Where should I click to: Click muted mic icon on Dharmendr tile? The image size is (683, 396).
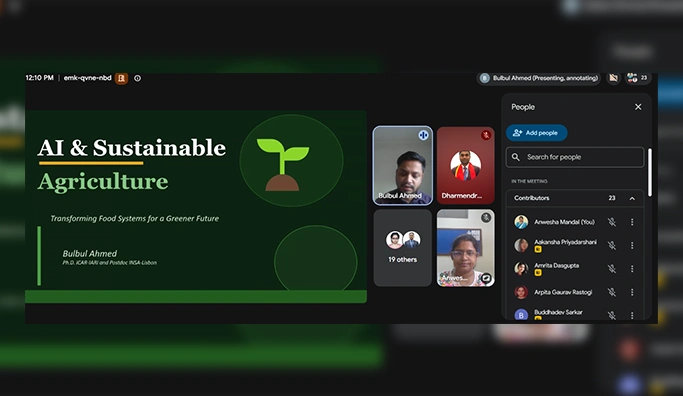pos(486,135)
